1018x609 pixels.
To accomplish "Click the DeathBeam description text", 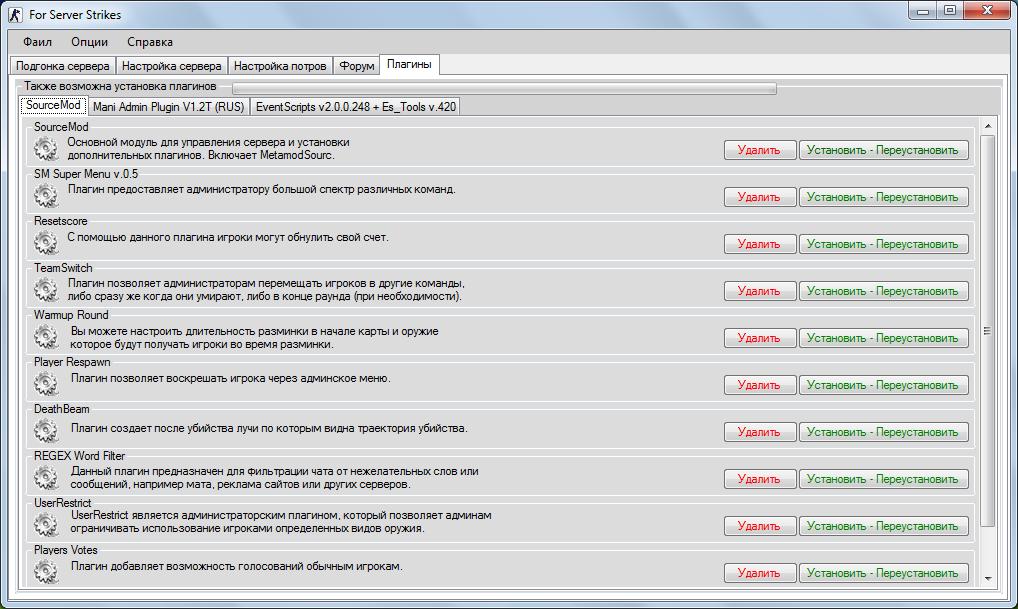I will 269,429.
